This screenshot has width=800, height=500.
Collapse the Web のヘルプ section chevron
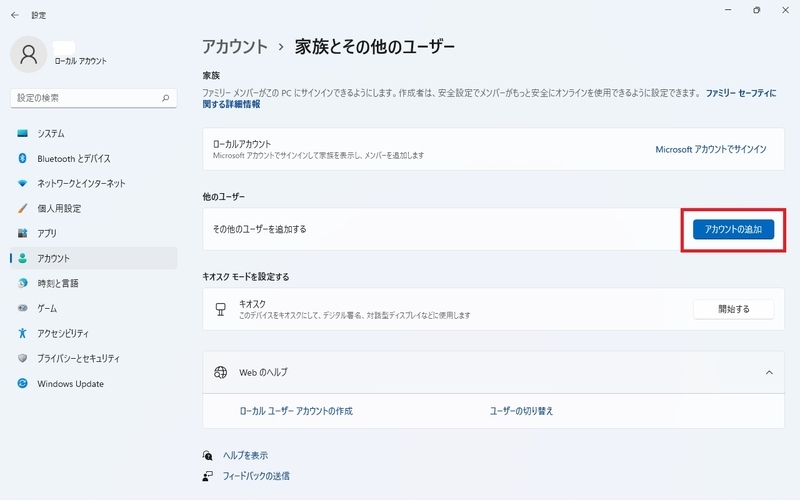click(x=769, y=372)
